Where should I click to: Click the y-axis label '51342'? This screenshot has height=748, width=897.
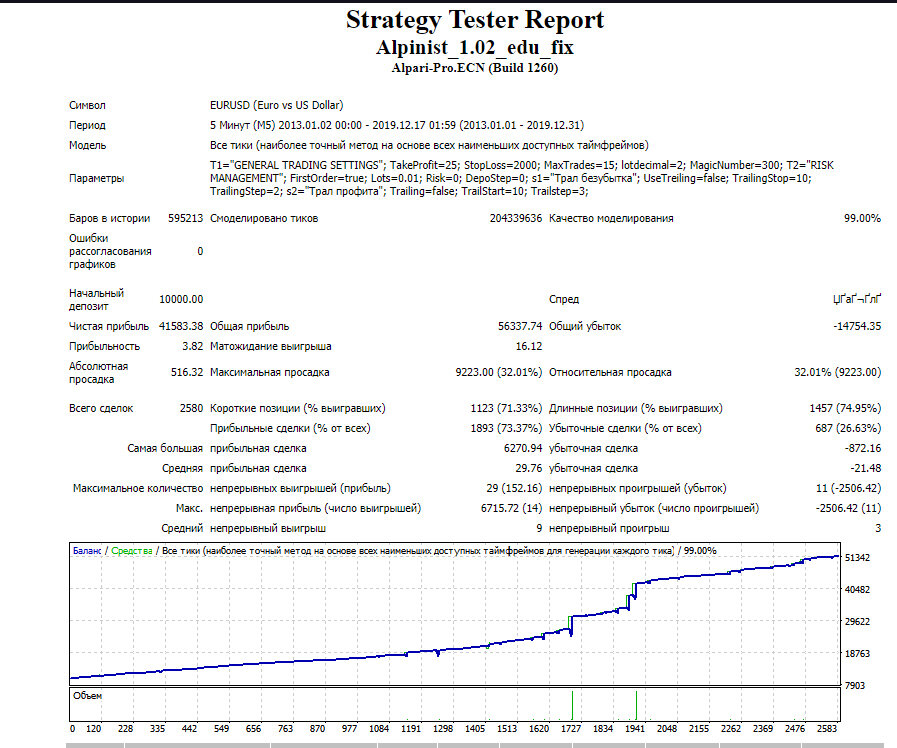tap(857, 558)
